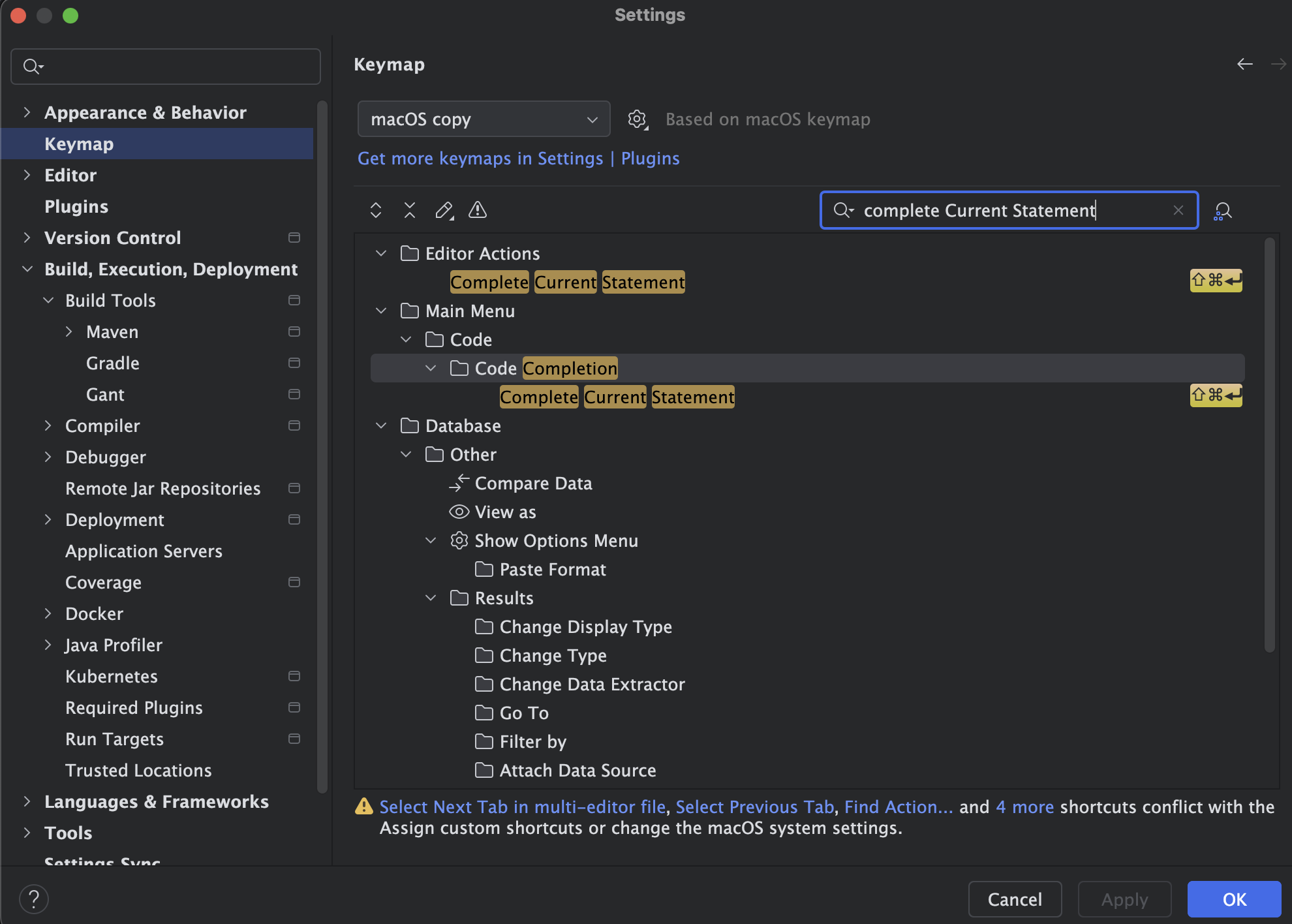The image size is (1292, 924).
Task: Click the Find Action... conflict link
Action: pos(899,807)
